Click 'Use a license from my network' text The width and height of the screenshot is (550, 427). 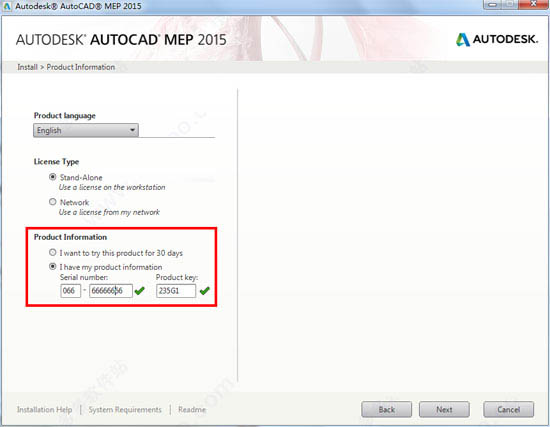point(109,212)
